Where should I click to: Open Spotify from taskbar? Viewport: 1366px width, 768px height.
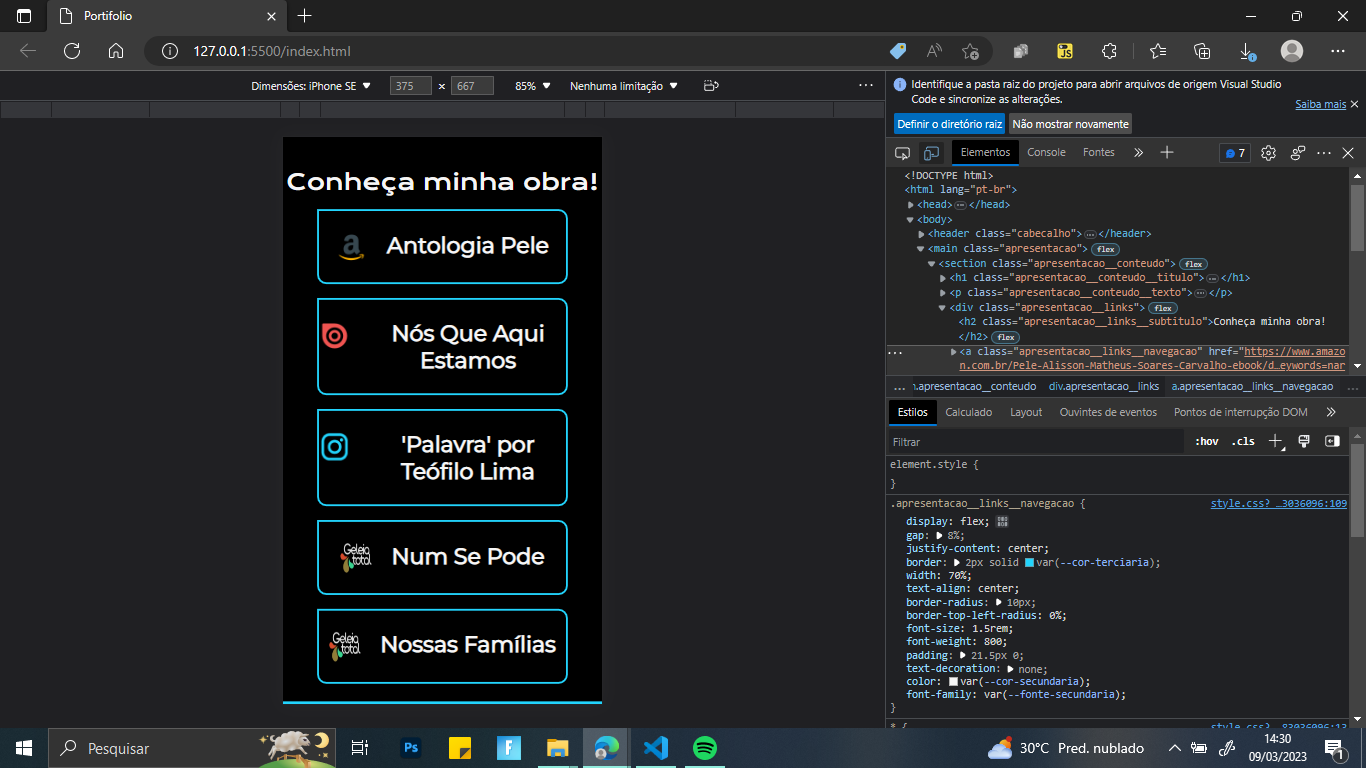(705, 748)
